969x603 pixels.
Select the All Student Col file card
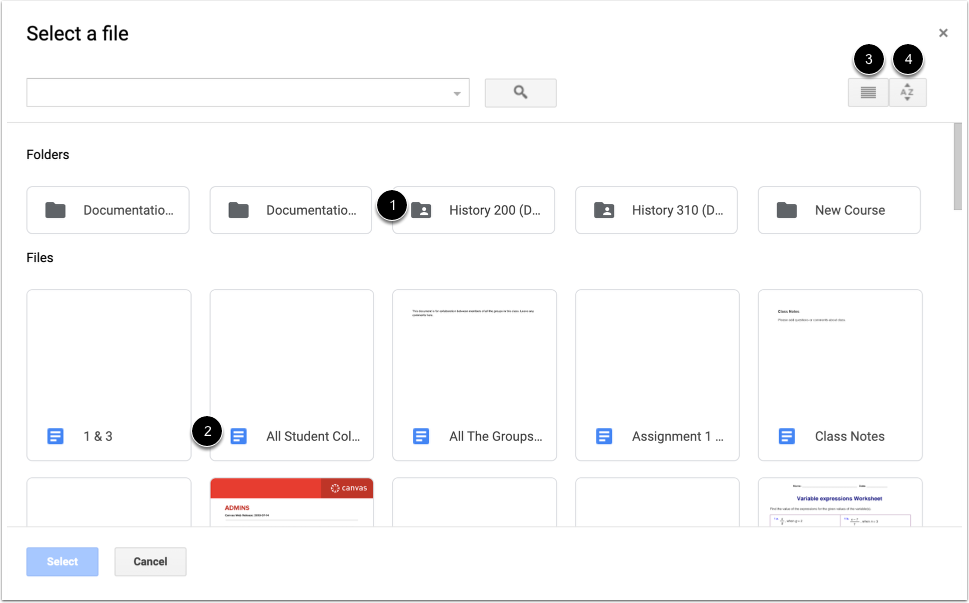click(x=291, y=375)
